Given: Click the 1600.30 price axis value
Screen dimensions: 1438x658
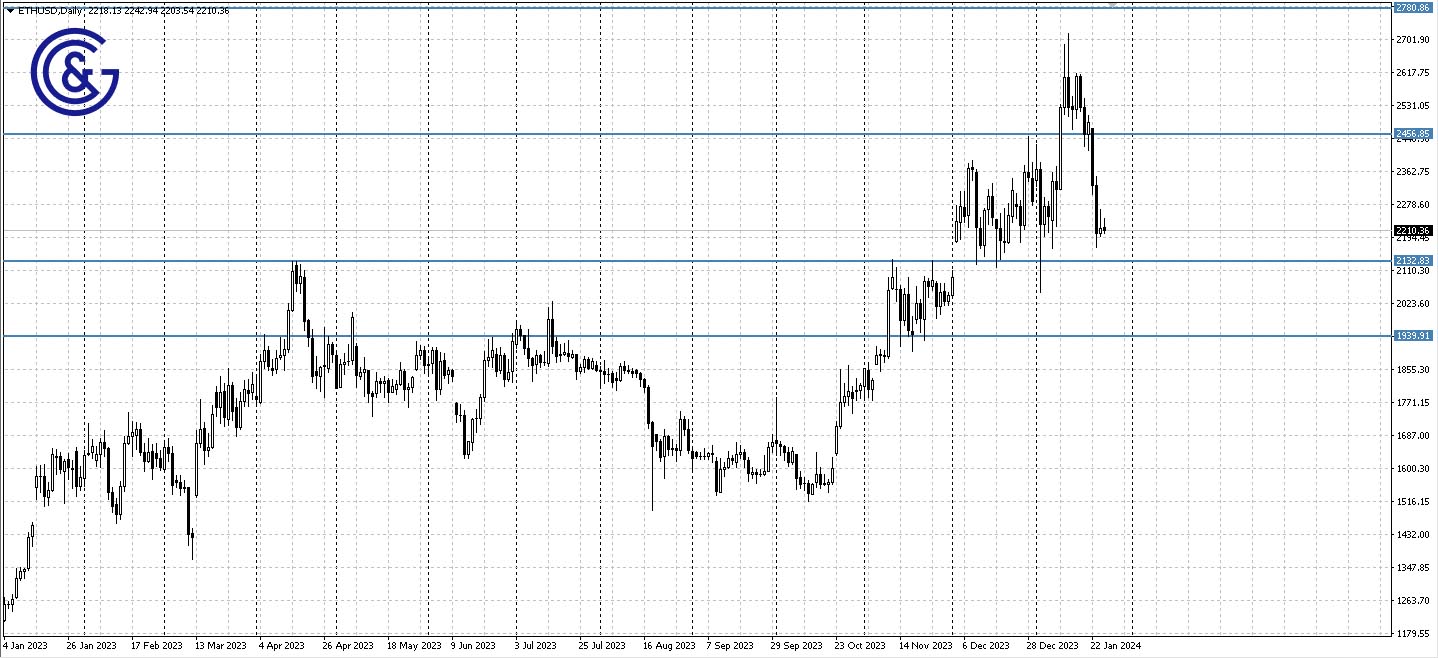Looking at the screenshot, I should pos(1412,469).
